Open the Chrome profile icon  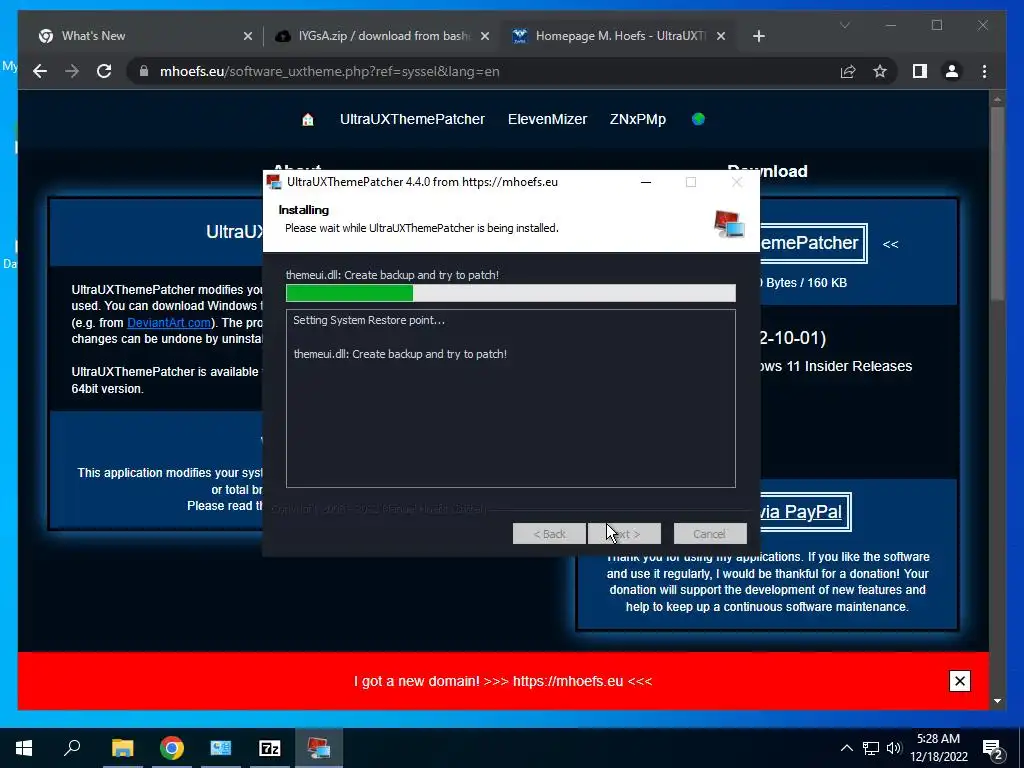point(952,71)
